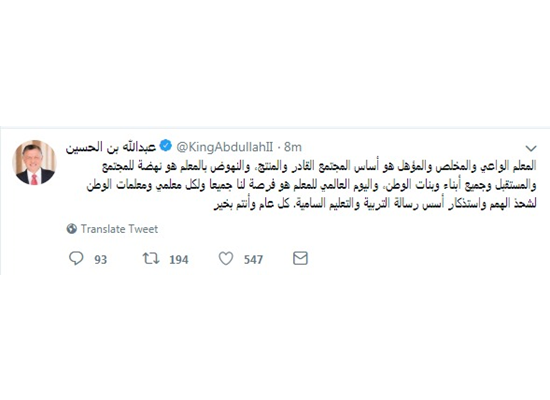Screen dimensions: 550x400
Task: Click the reply speech bubble icon
Action: coord(76,258)
